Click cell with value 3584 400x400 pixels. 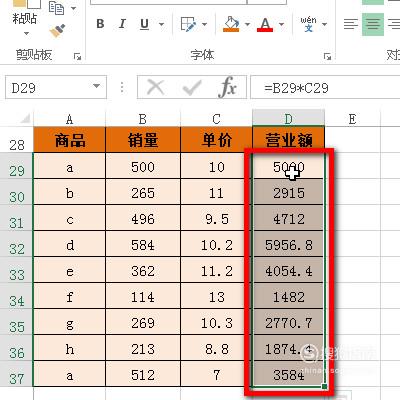pos(289,374)
